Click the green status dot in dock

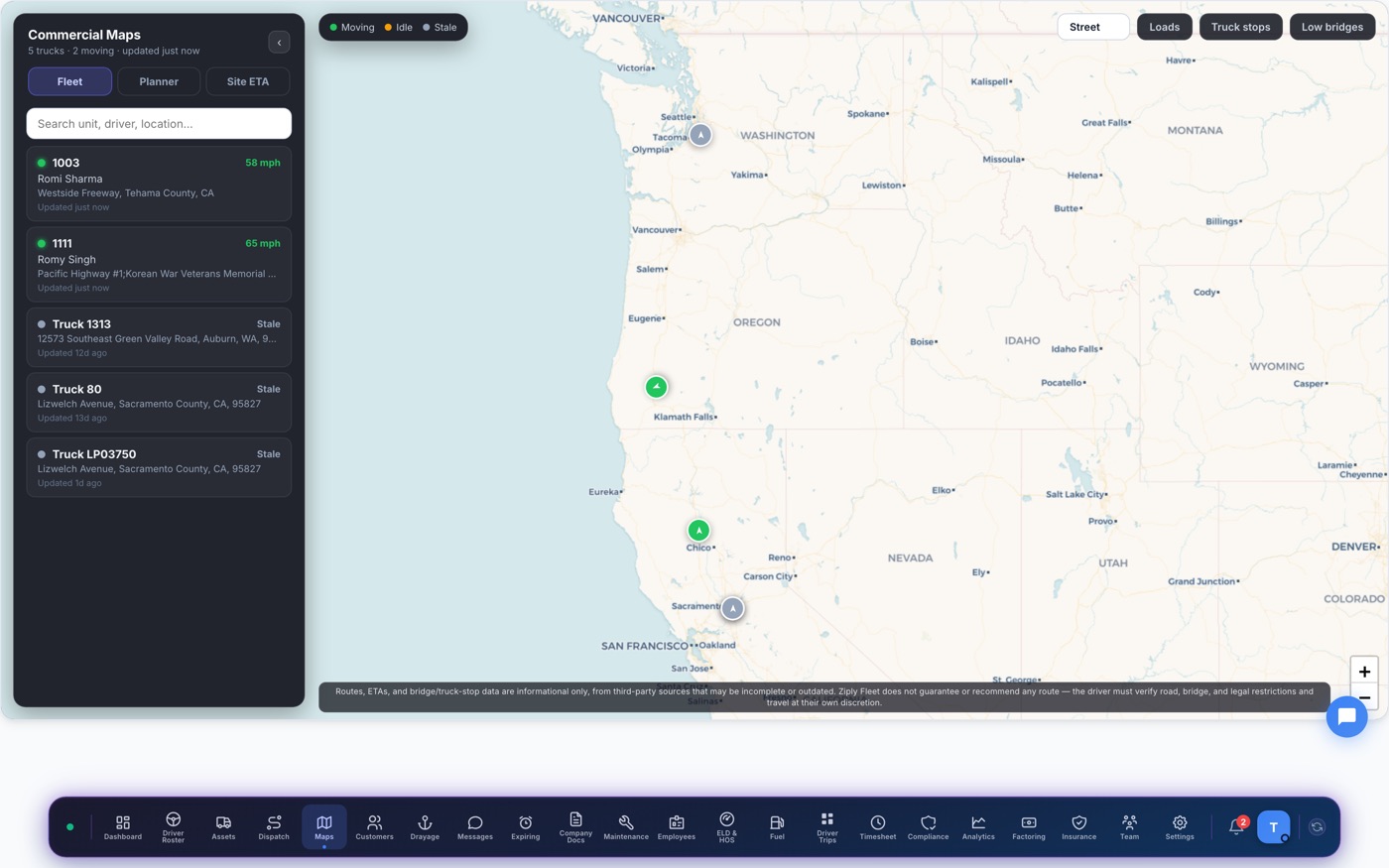pos(69,826)
